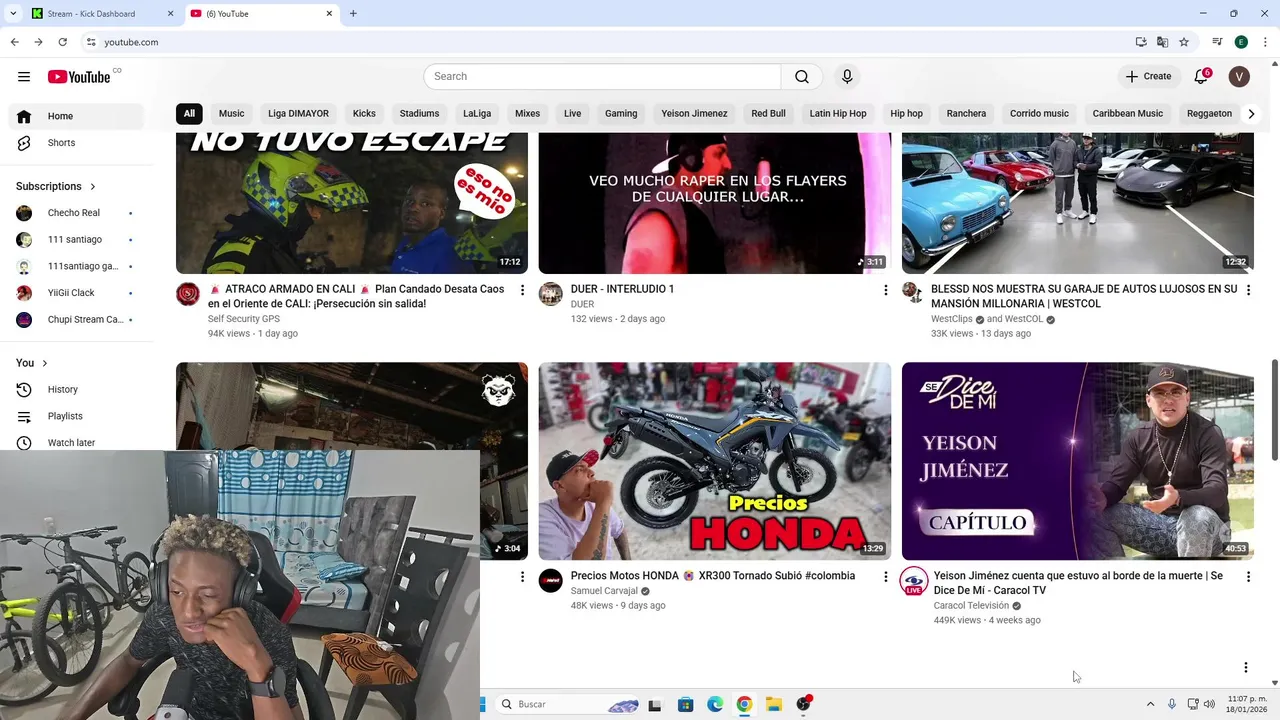
Task: Open more options for DUER - INTERLUDIO 1
Action: (885, 290)
